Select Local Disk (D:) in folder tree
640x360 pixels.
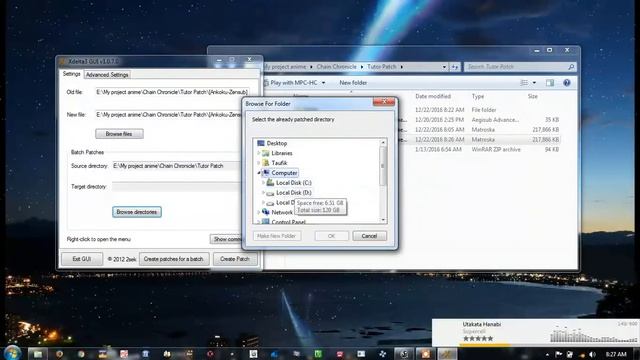point(293,192)
